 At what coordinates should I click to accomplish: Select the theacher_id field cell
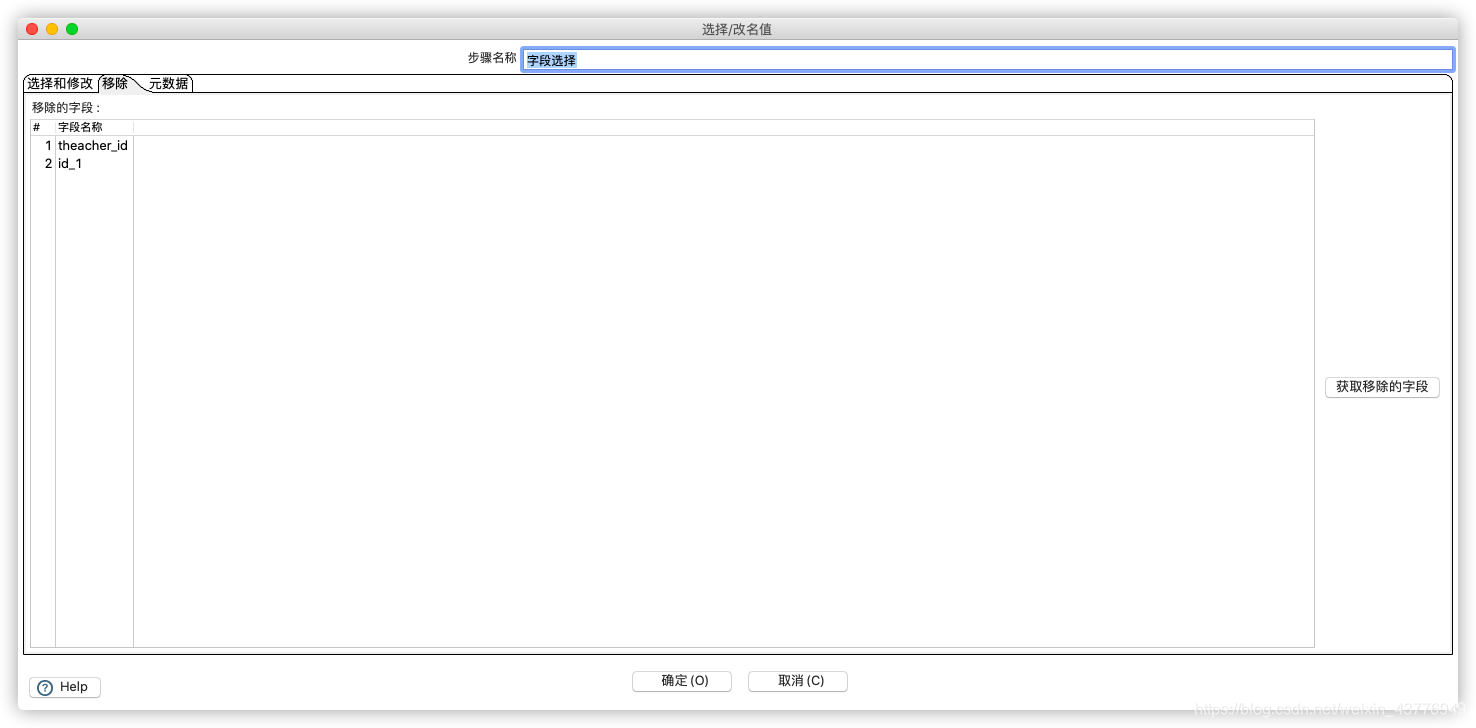94,145
